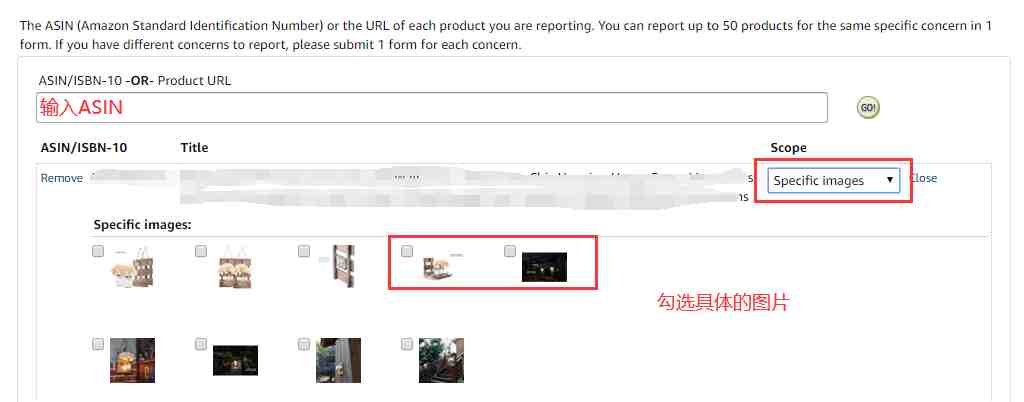Image resolution: width=1024 pixels, height=402 pixels.
Task: Click the dark night-lights thumbnail in top row
Action: click(x=544, y=268)
